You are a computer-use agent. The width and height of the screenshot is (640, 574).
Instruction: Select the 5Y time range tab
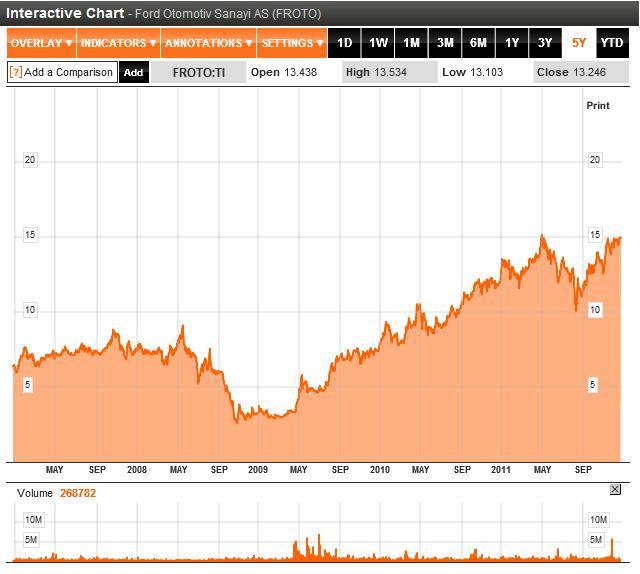pos(579,43)
